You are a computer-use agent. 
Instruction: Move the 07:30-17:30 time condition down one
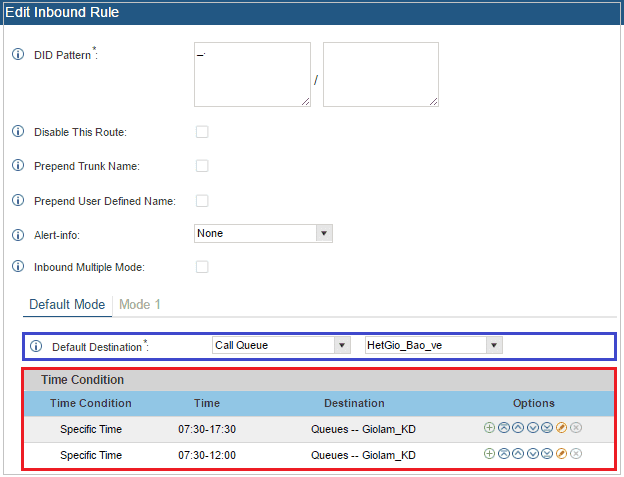(x=532, y=427)
